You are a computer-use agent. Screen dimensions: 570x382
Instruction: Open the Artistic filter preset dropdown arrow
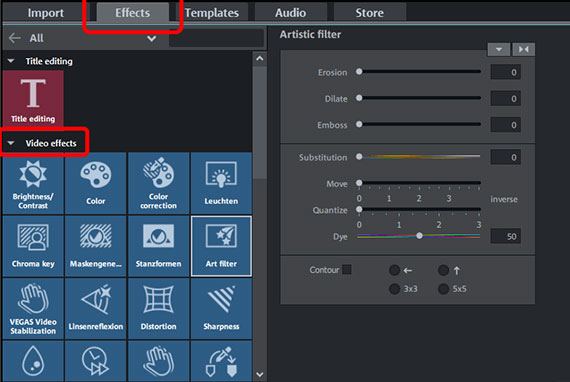(x=499, y=49)
